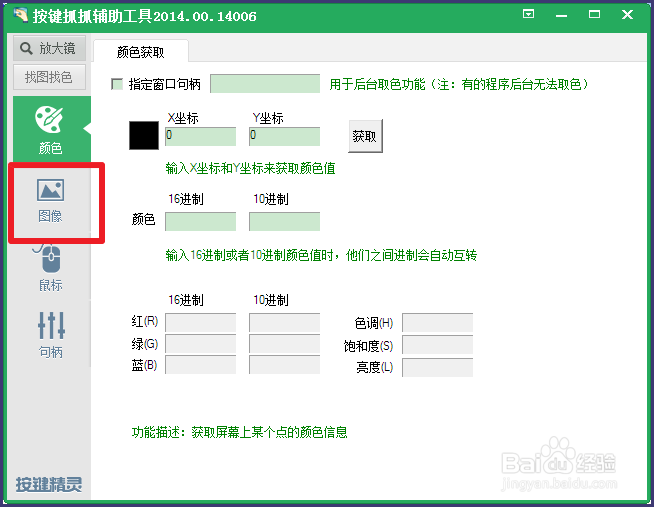The height and width of the screenshot is (507, 654).
Task: Click the 获取 button
Action: coord(365,136)
